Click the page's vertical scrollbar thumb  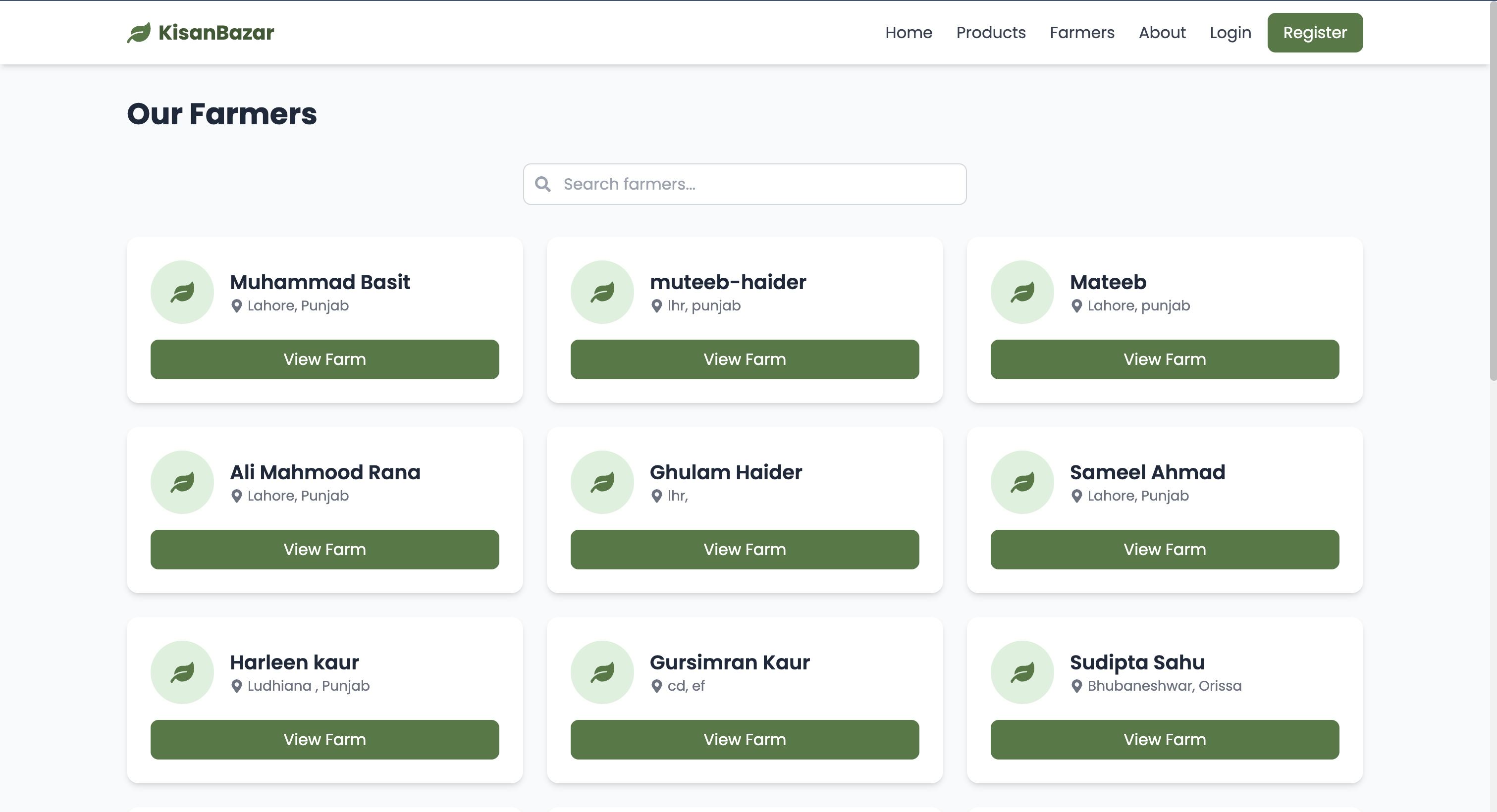click(1493, 191)
